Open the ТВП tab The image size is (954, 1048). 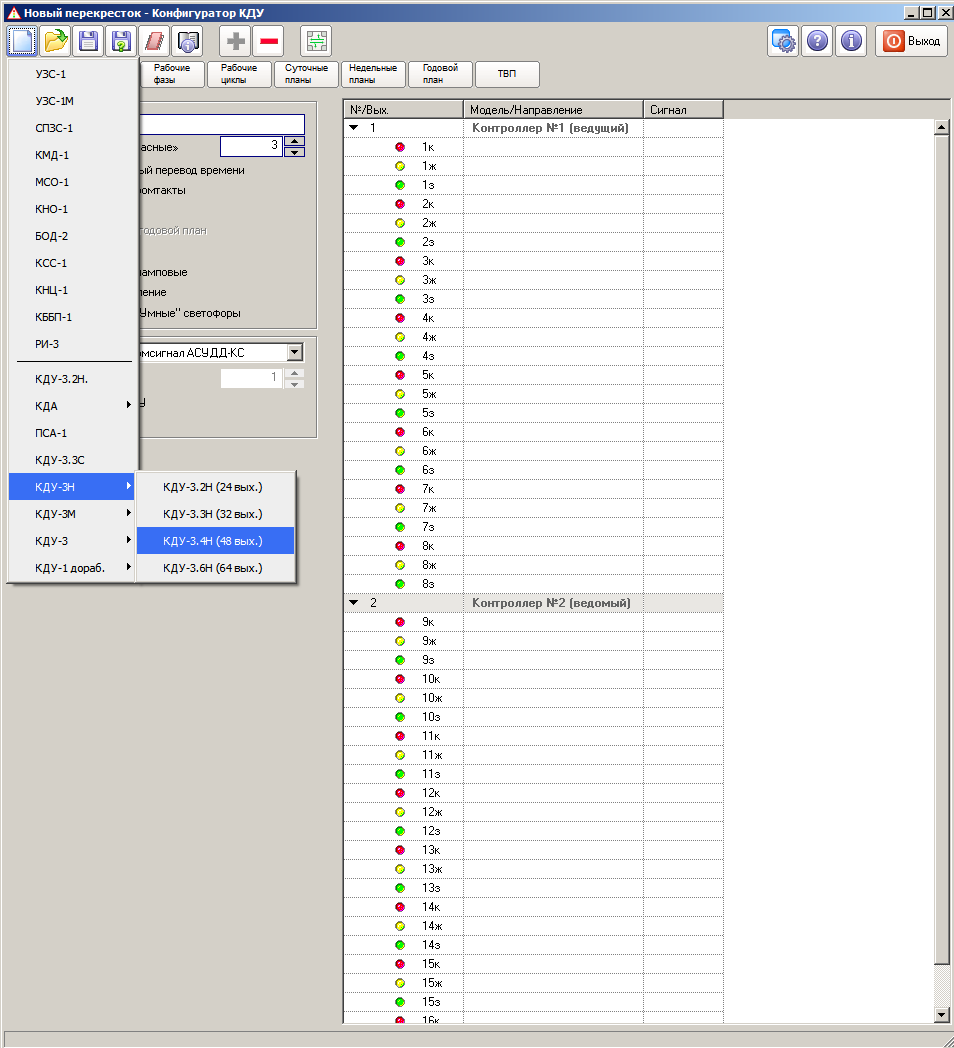[507, 74]
